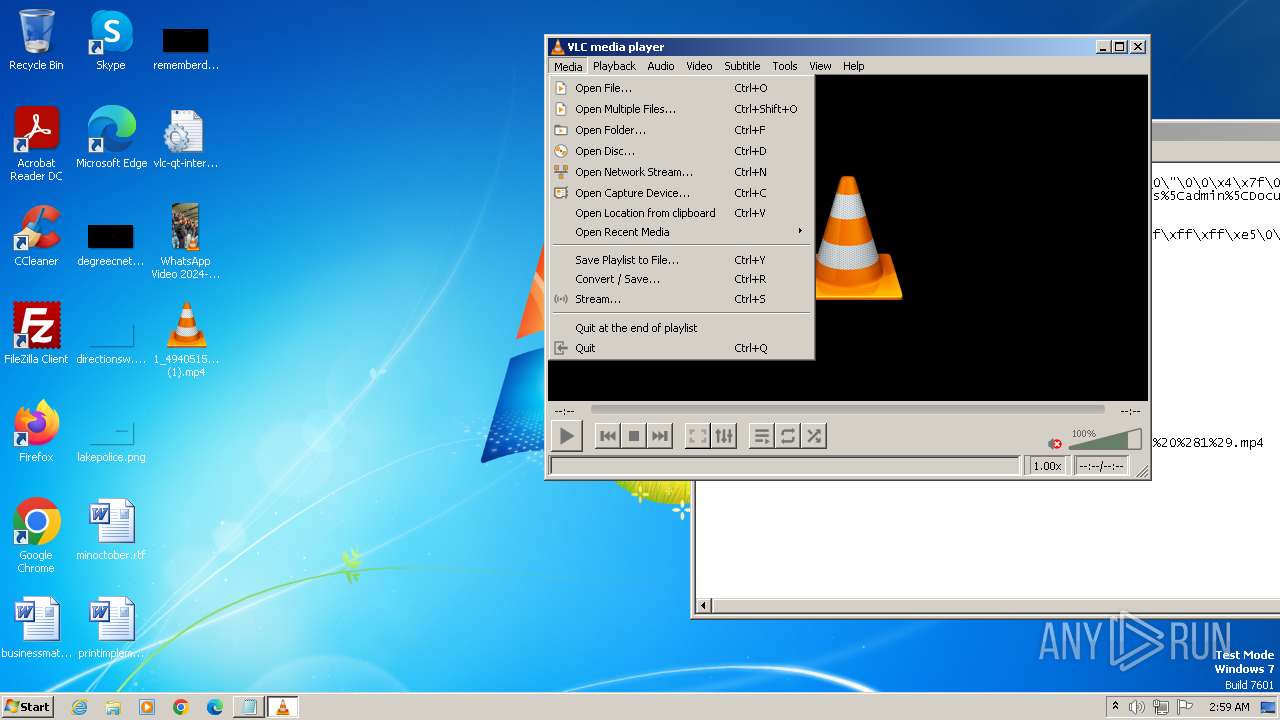Image resolution: width=1280 pixels, height=720 pixels.
Task: Select the printimplem... Word document
Action: tap(111, 628)
